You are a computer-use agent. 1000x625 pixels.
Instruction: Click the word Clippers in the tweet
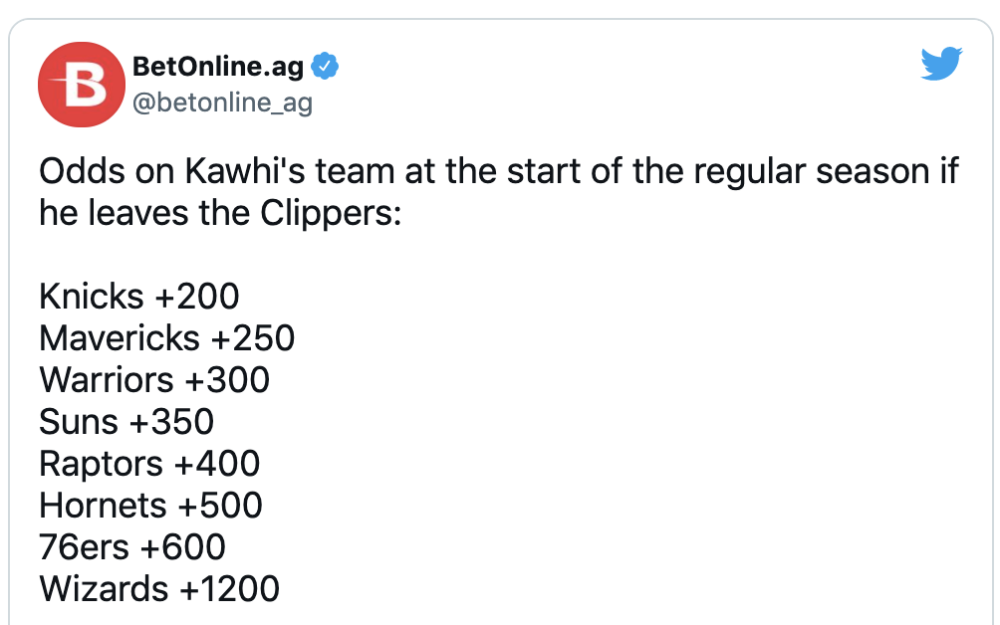pos(330,213)
